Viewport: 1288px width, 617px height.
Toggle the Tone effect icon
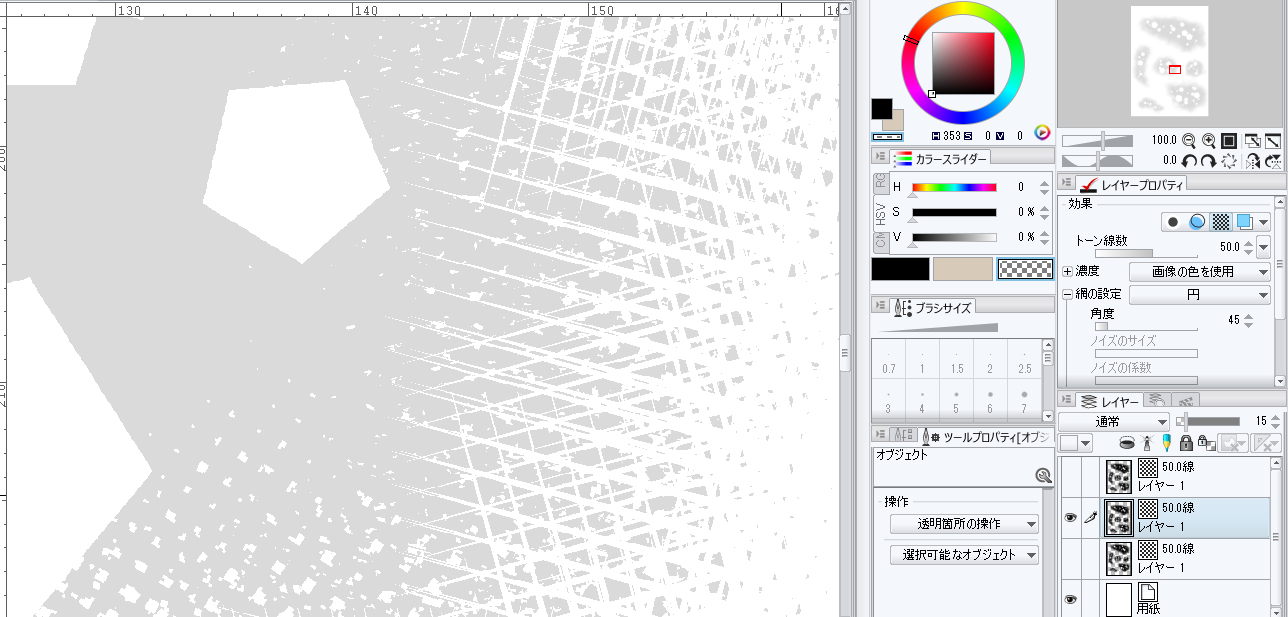pyautogui.click(x=1221, y=222)
